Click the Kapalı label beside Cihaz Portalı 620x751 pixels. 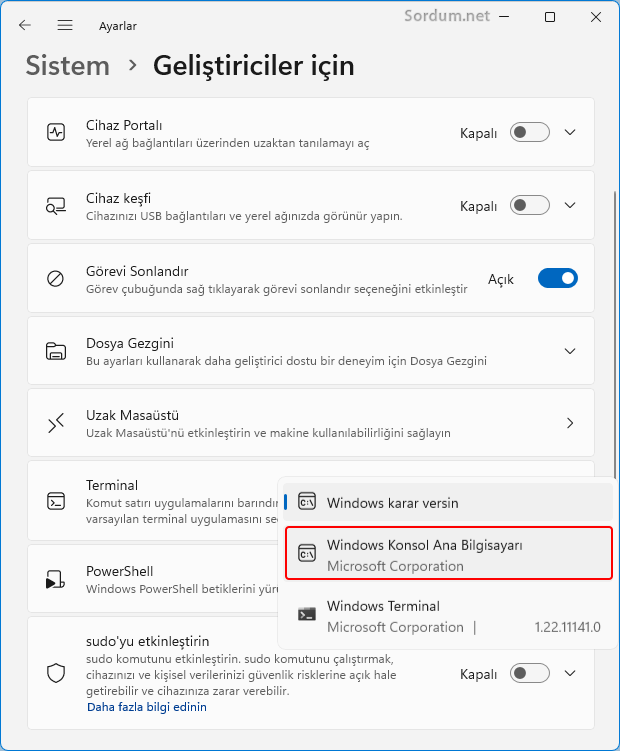[478, 133]
